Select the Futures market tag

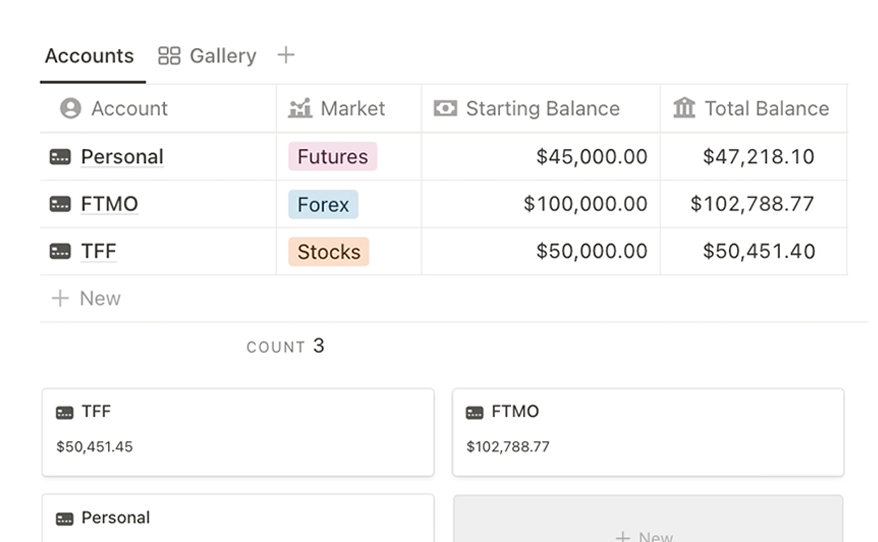point(332,157)
